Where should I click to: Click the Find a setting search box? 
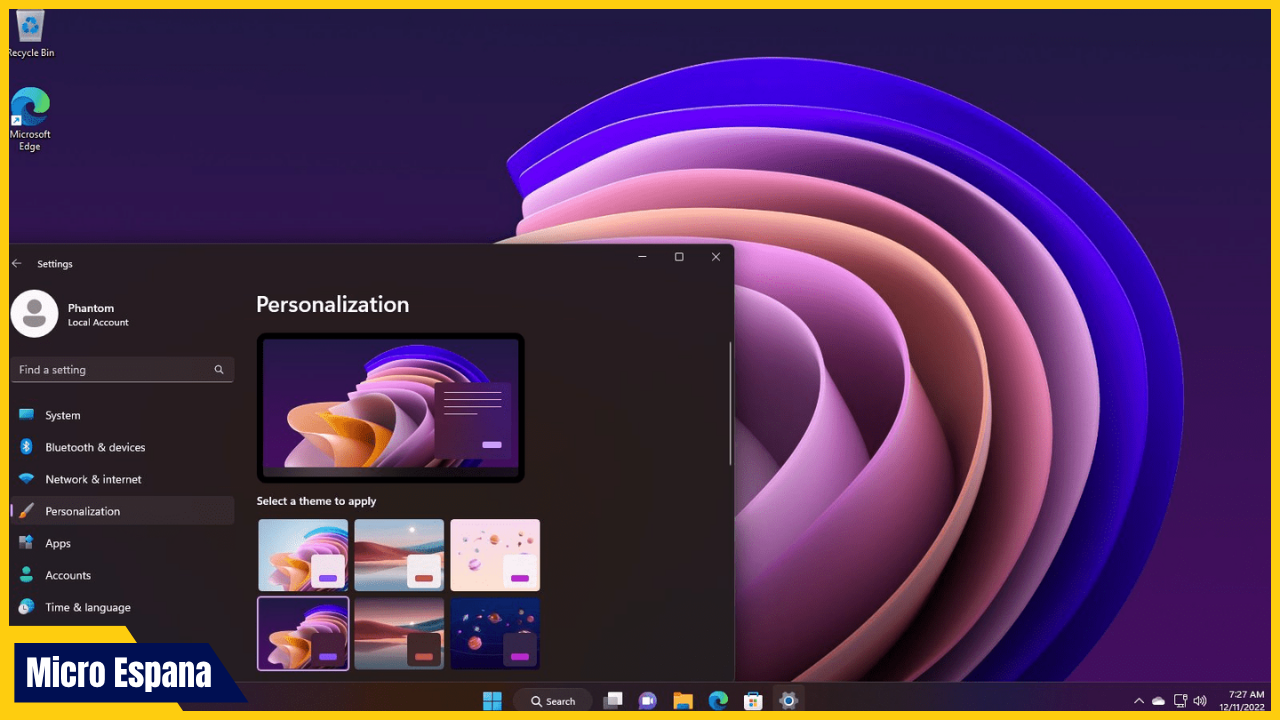tap(115, 370)
